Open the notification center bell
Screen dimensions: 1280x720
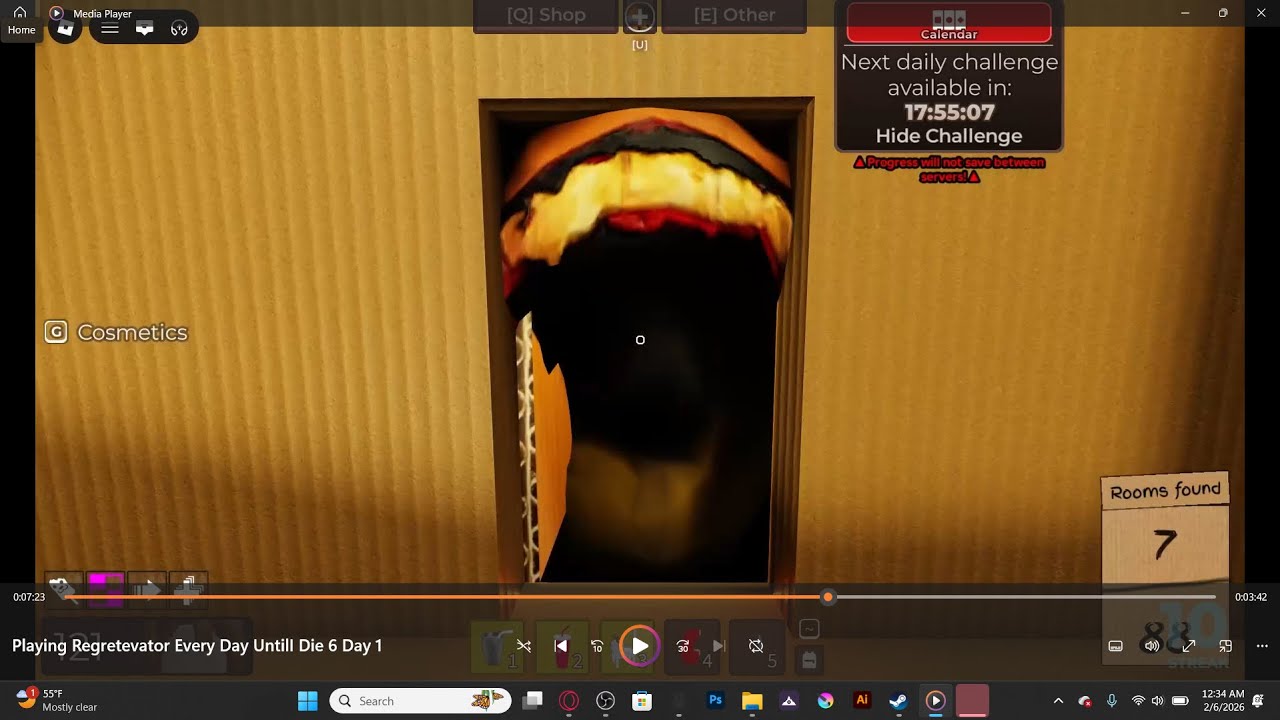click(1260, 701)
